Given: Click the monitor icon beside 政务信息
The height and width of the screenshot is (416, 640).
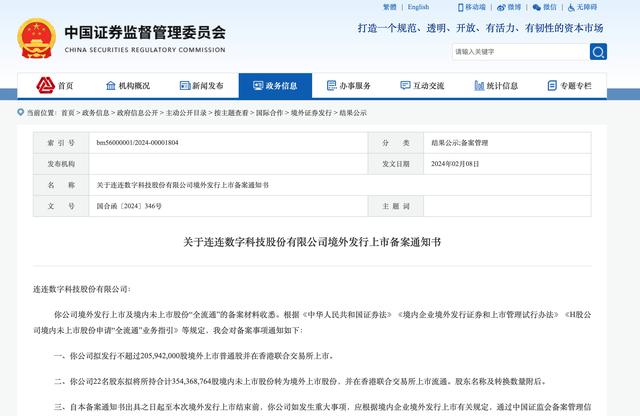Looking at the screenshot, I should point(258,85).
